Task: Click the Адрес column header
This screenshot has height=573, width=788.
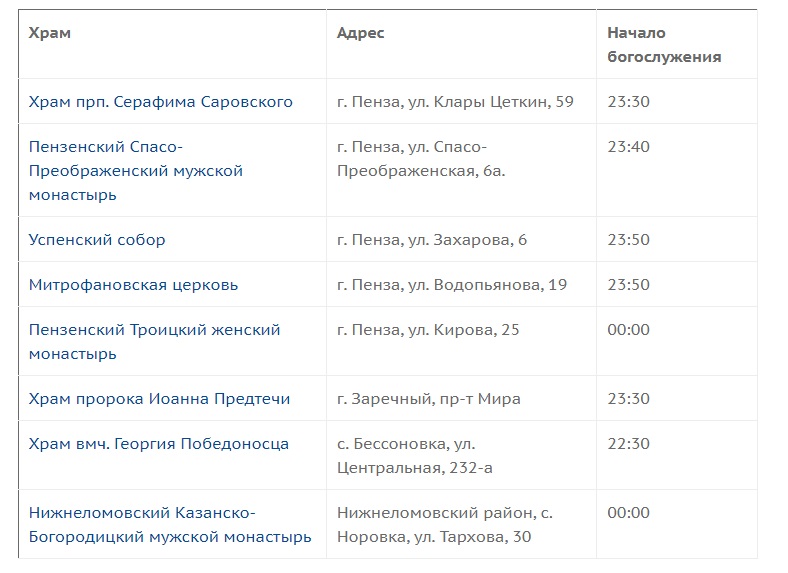Action: tap(360, 33)
